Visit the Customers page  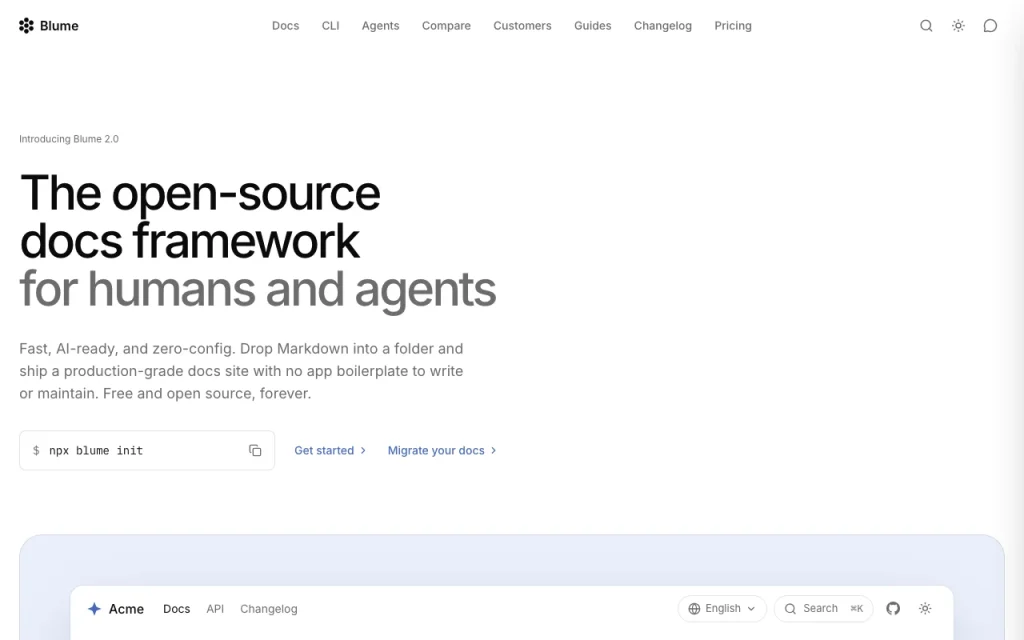(522, 25)
